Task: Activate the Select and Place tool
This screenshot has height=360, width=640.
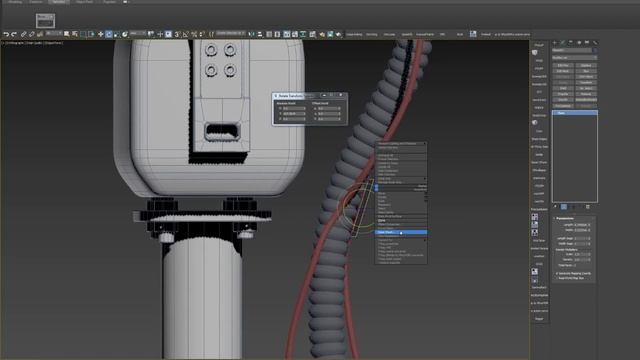Action: (x=125, y=34)
